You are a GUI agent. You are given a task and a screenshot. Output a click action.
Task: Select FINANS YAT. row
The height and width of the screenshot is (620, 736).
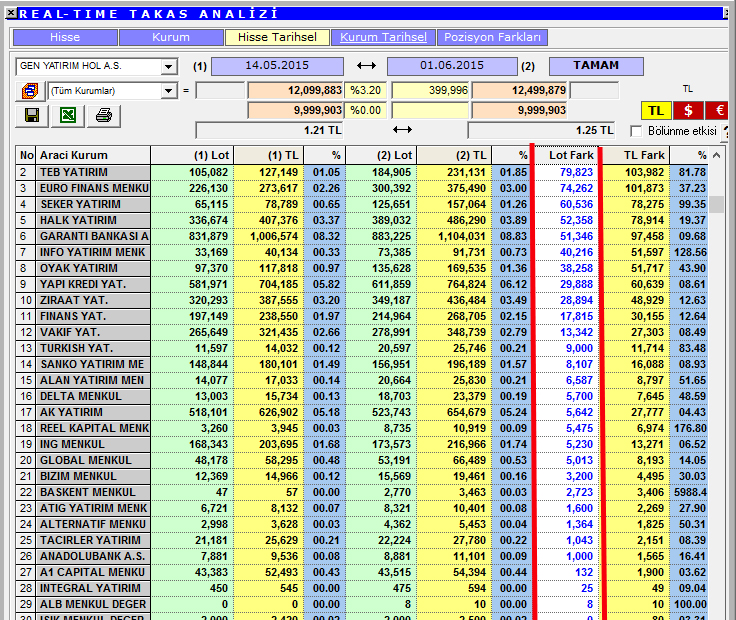361,316
